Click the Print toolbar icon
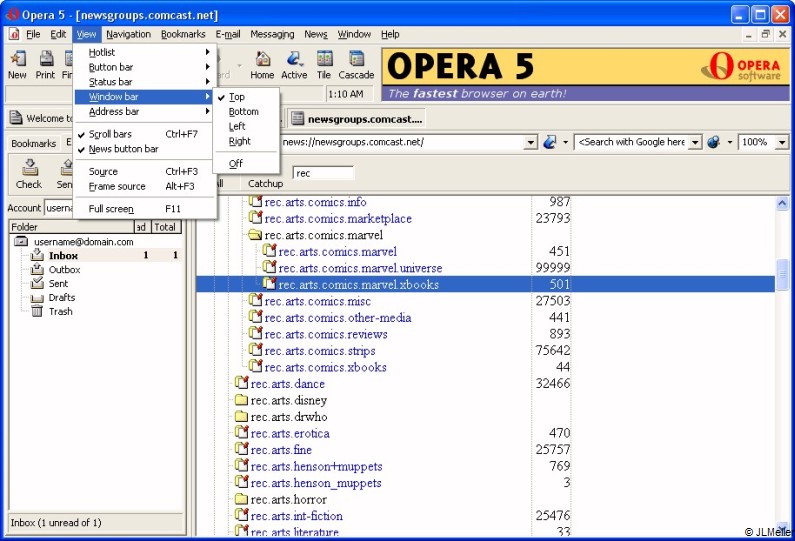The image size is (795, 541). [x=46, y=59]
